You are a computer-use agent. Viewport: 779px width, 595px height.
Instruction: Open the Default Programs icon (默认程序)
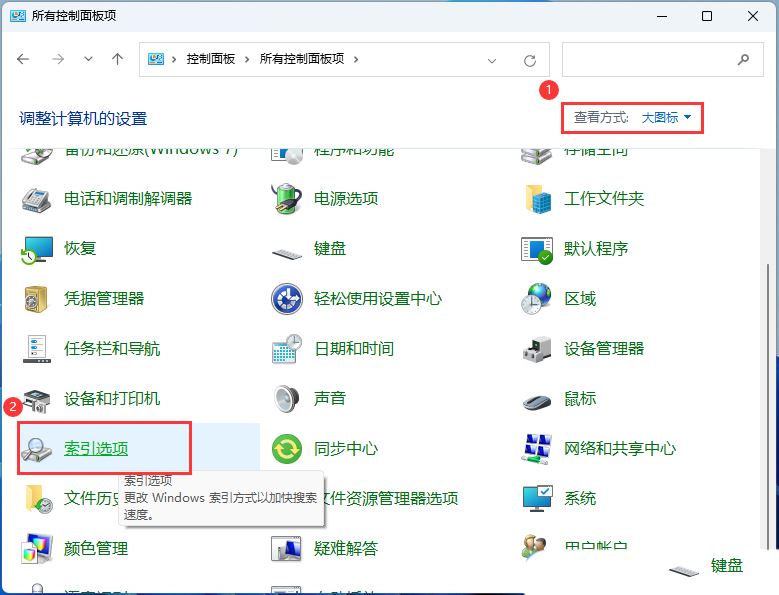pos(537,250)
